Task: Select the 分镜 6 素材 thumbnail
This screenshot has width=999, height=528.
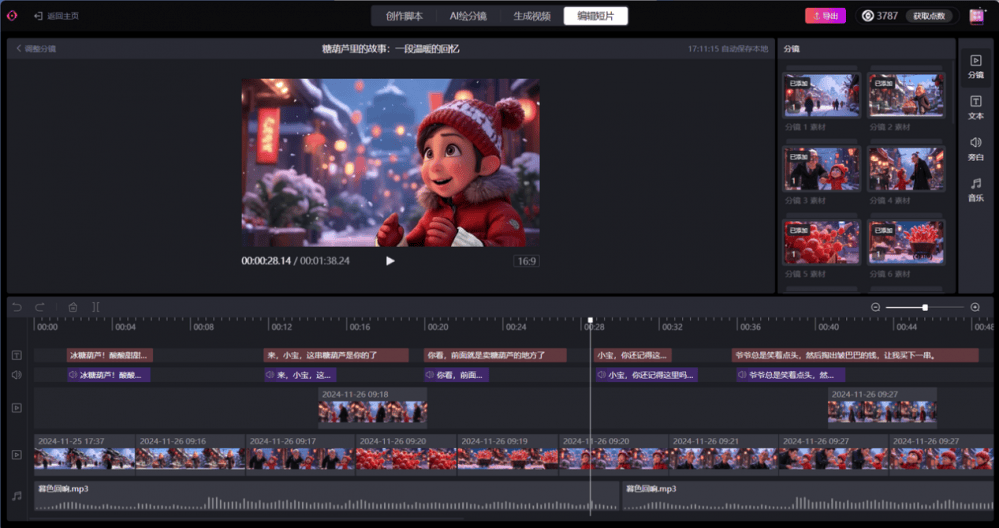Action: coord(906,242)
